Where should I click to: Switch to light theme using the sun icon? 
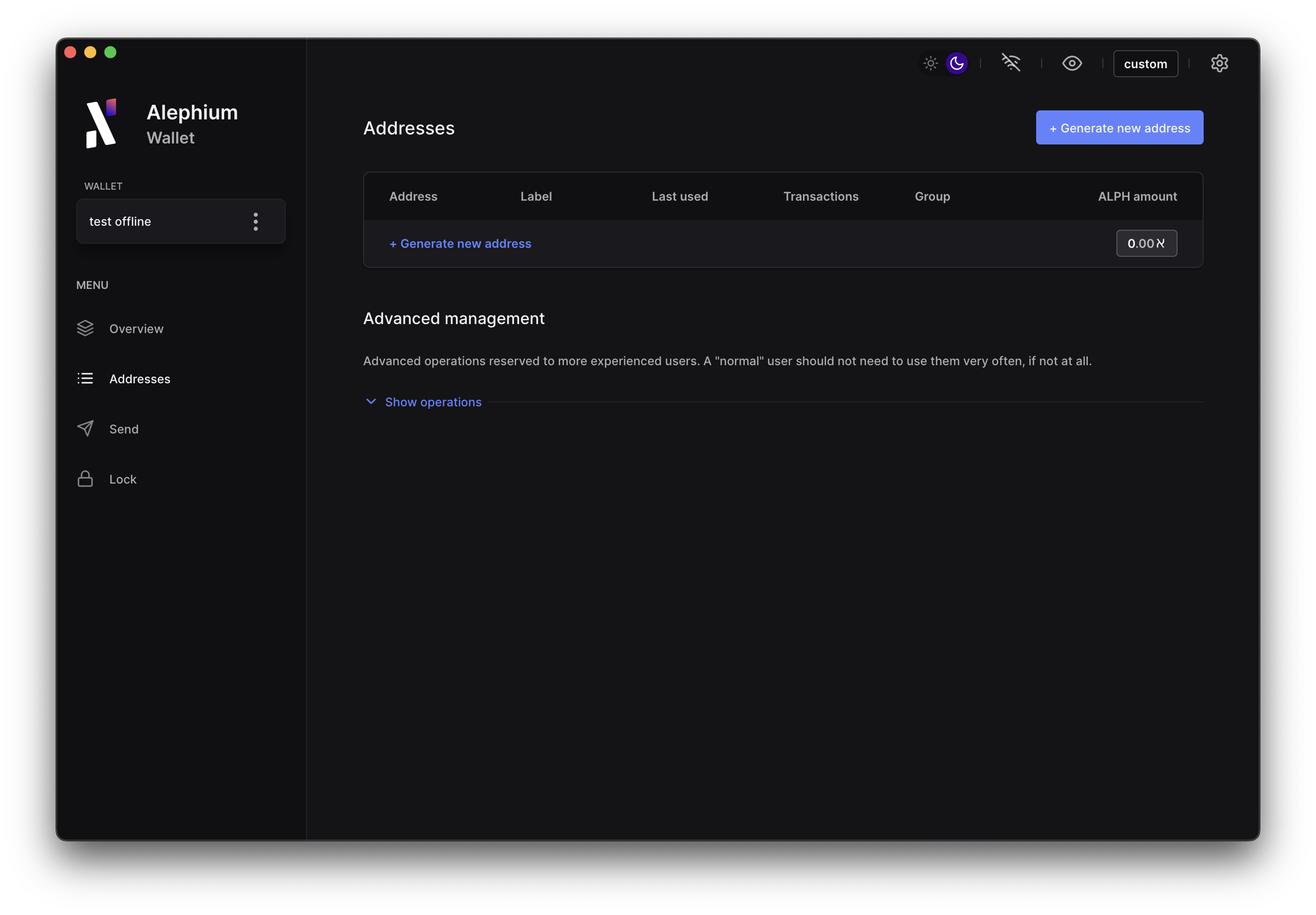(x=930, y=63)
